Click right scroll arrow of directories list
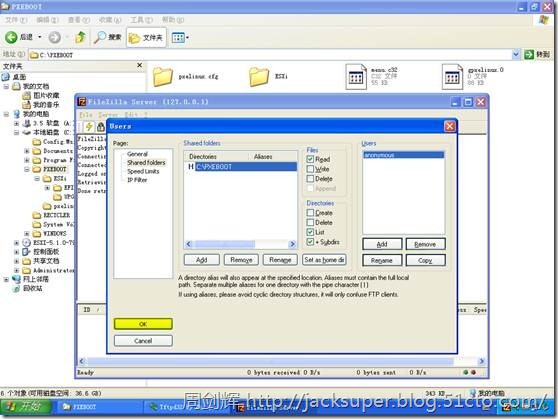The width and height of the screenshot is (558, 419). coord(292,244)
